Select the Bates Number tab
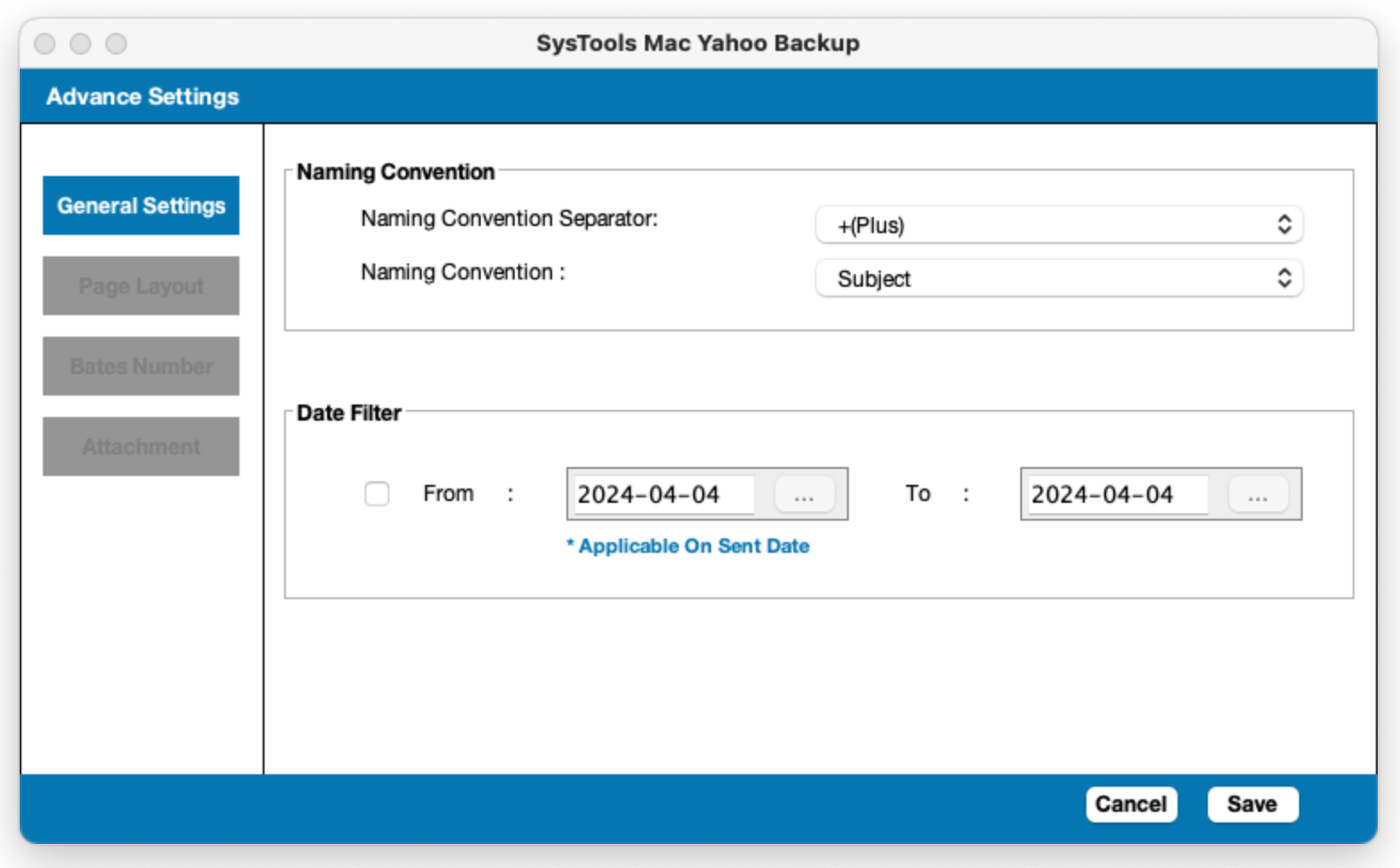1400x868 pixels. [x=141, y=366]
